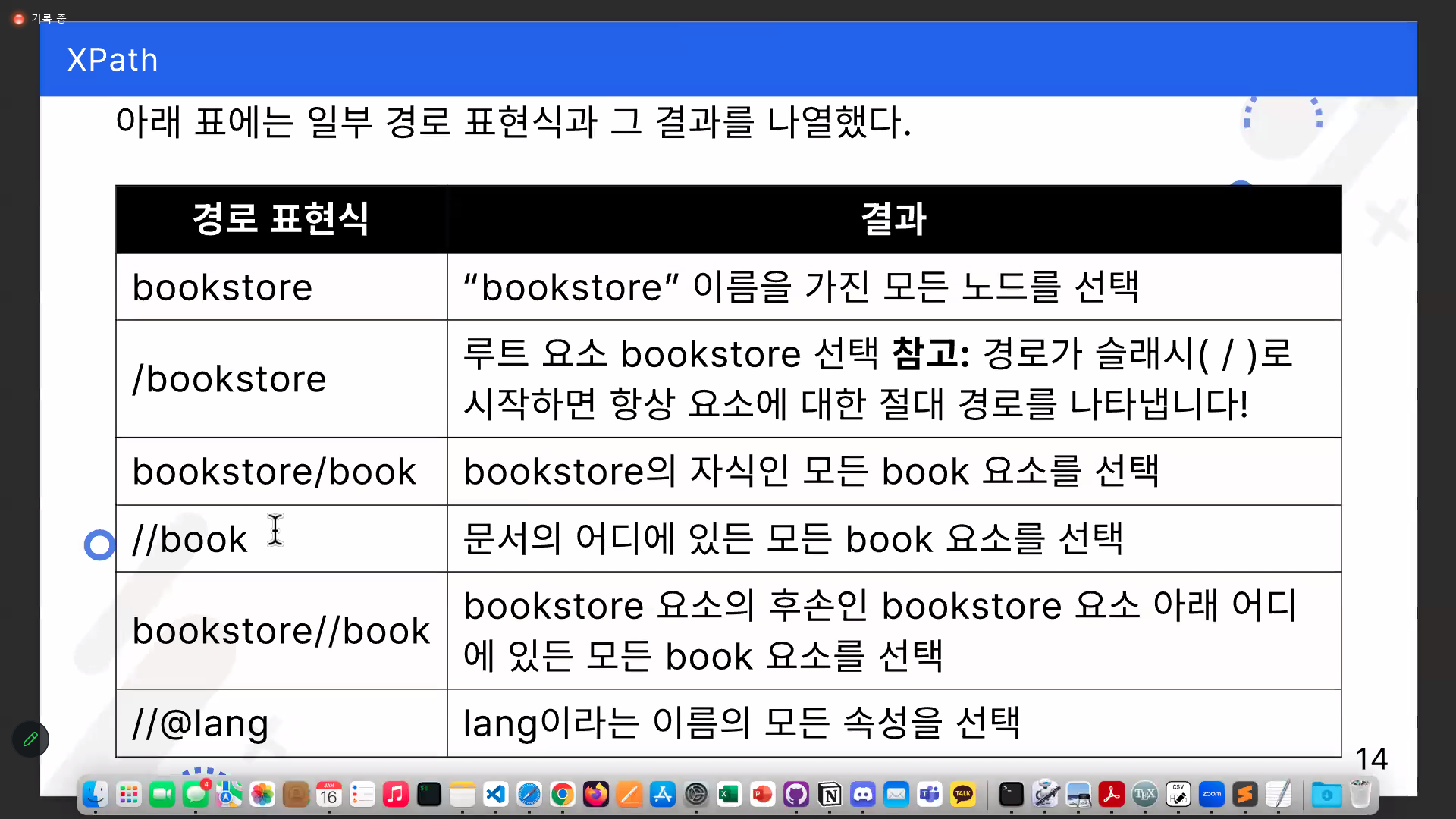Open Calendar showing 16 in dock
The image size is (1456, 819).
coord(328,795)
